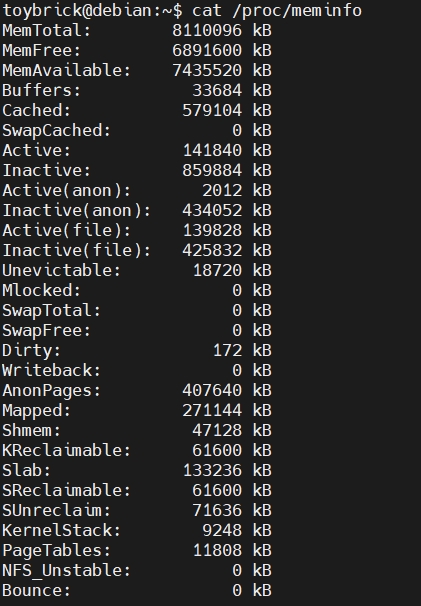
Task: Click the AnonPages value 407640
Action: coord(212,391)
